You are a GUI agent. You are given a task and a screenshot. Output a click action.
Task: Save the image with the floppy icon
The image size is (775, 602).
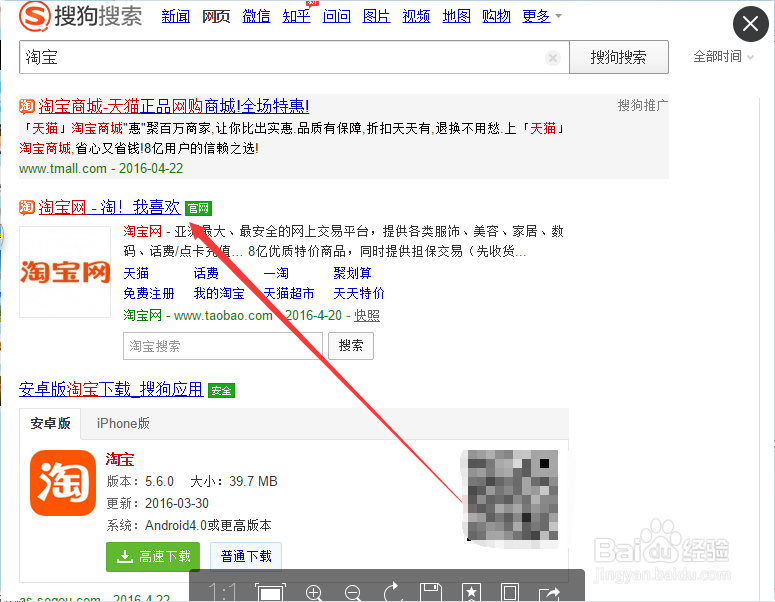(431, 592)
